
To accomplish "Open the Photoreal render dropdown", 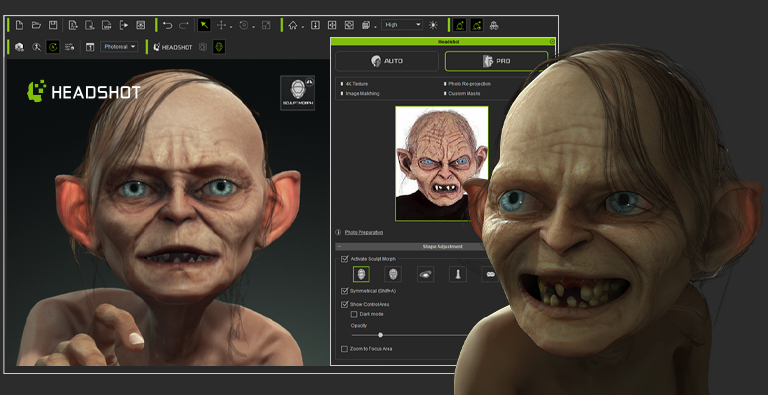I will coord(119,47).
